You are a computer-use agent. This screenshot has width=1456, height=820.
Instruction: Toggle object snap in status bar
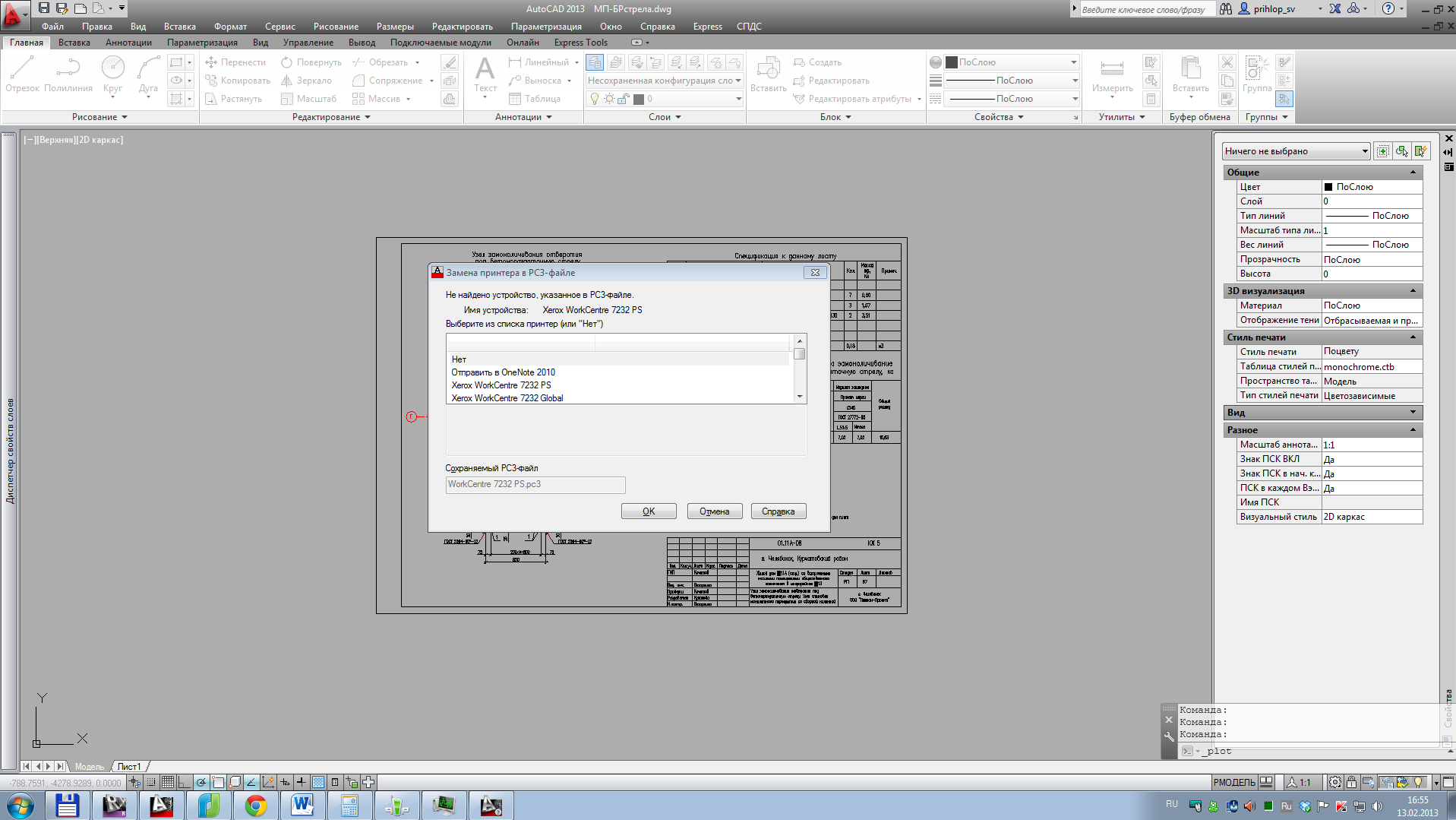pos(218,782)
